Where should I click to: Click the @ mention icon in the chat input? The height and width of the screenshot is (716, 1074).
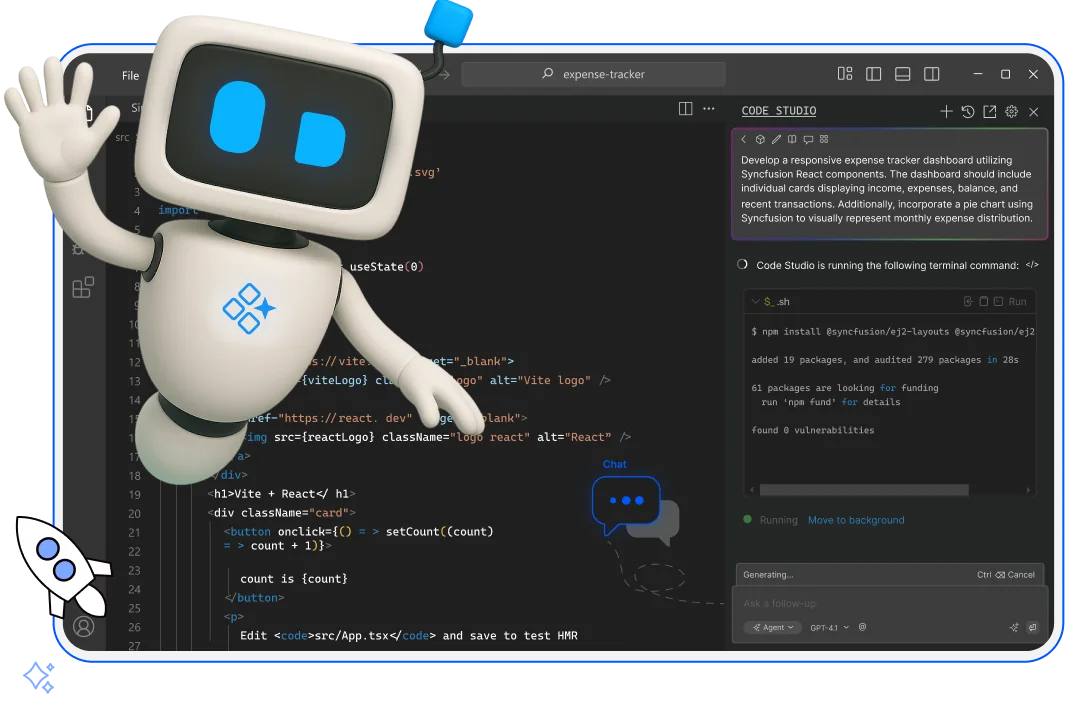(x=862, y=627)
